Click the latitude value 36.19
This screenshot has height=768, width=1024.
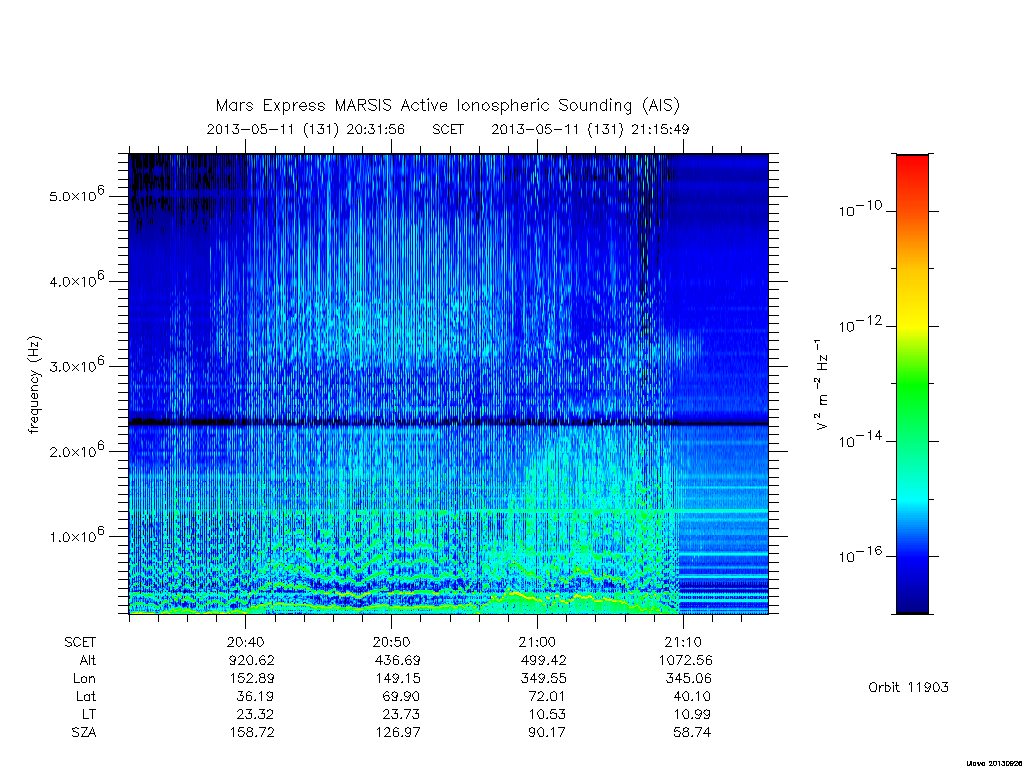point(255,696)
